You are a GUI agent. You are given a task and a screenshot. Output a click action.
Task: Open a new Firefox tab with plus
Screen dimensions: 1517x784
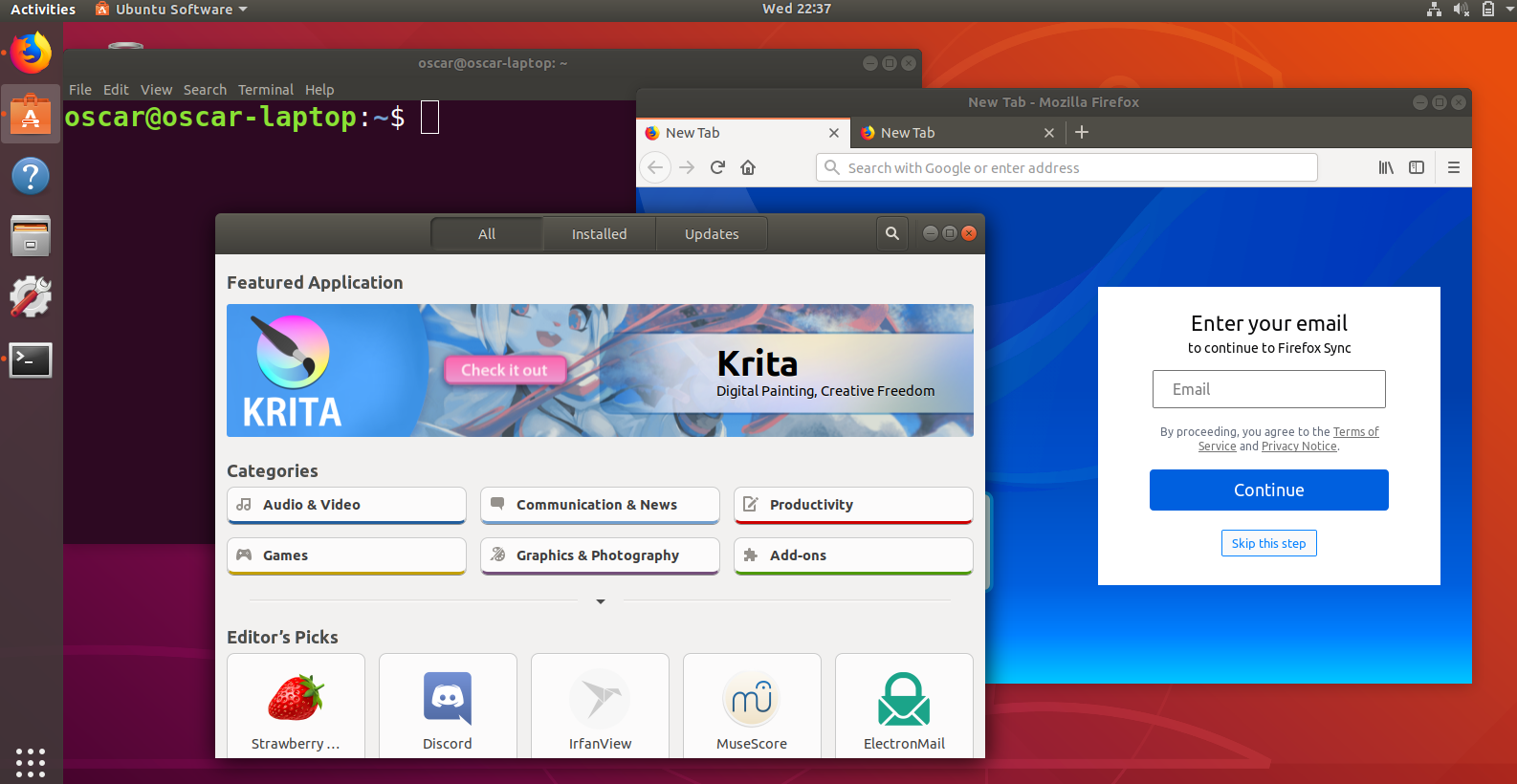coord(1082,132)
